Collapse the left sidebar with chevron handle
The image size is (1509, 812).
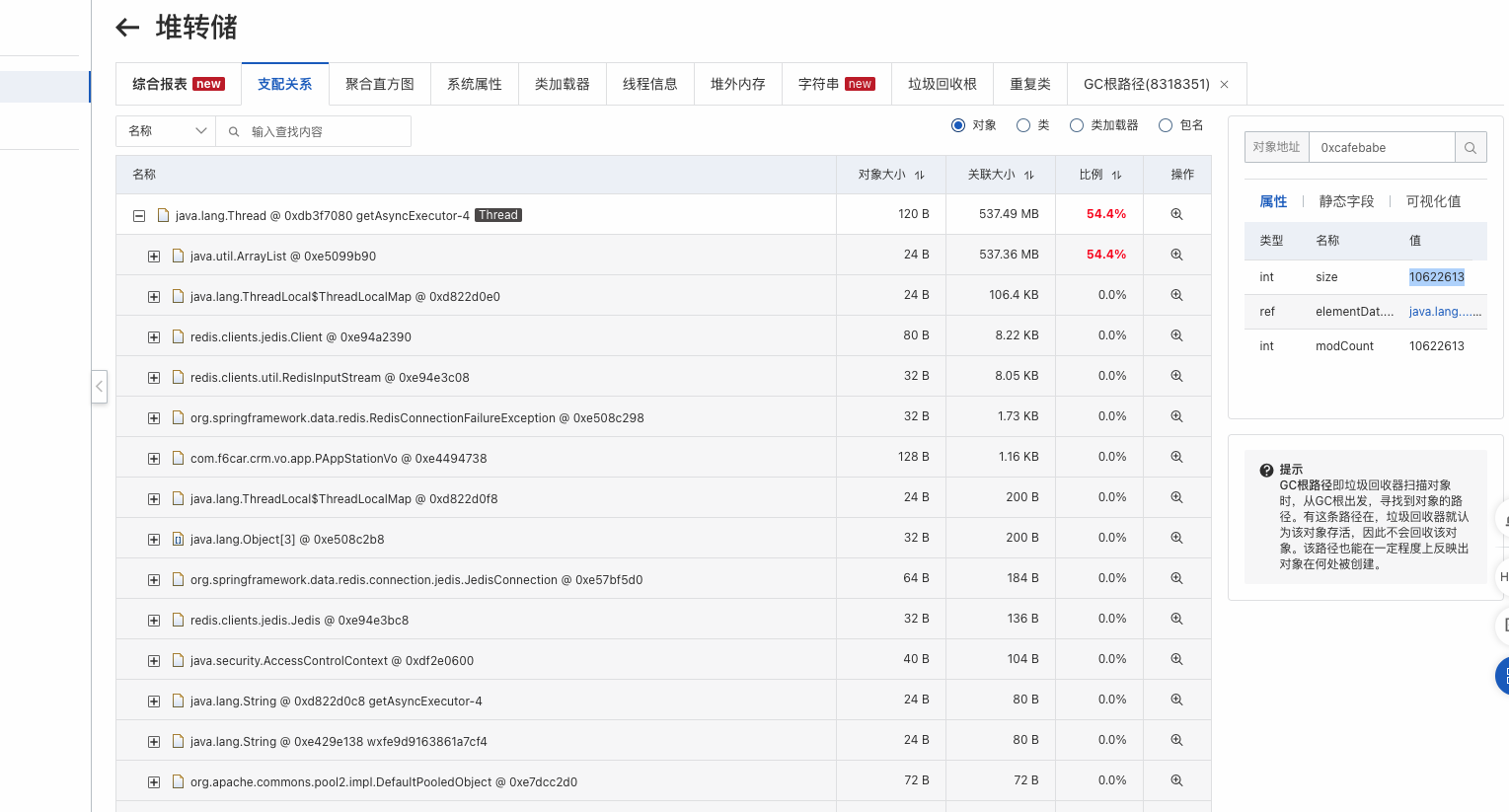pos(100,386)
